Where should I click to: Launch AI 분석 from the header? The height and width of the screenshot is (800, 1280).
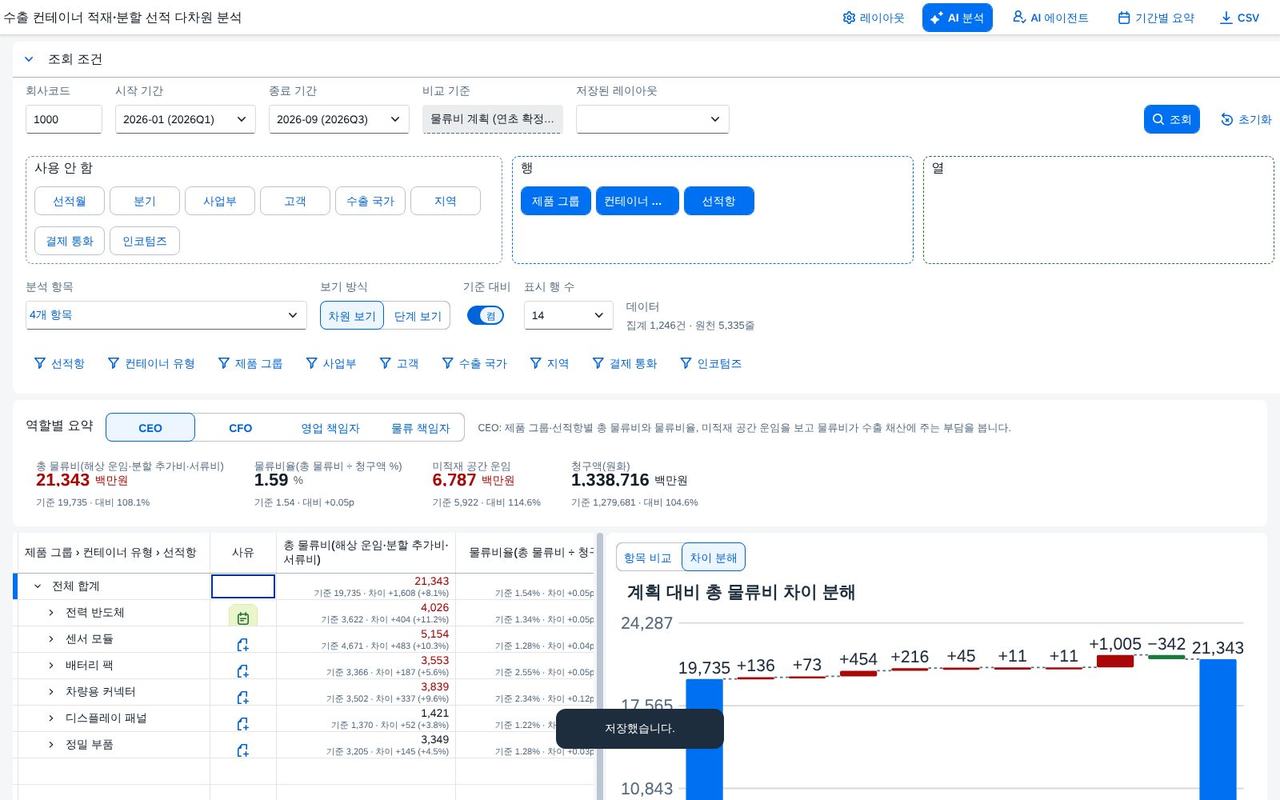pos(957,18)
